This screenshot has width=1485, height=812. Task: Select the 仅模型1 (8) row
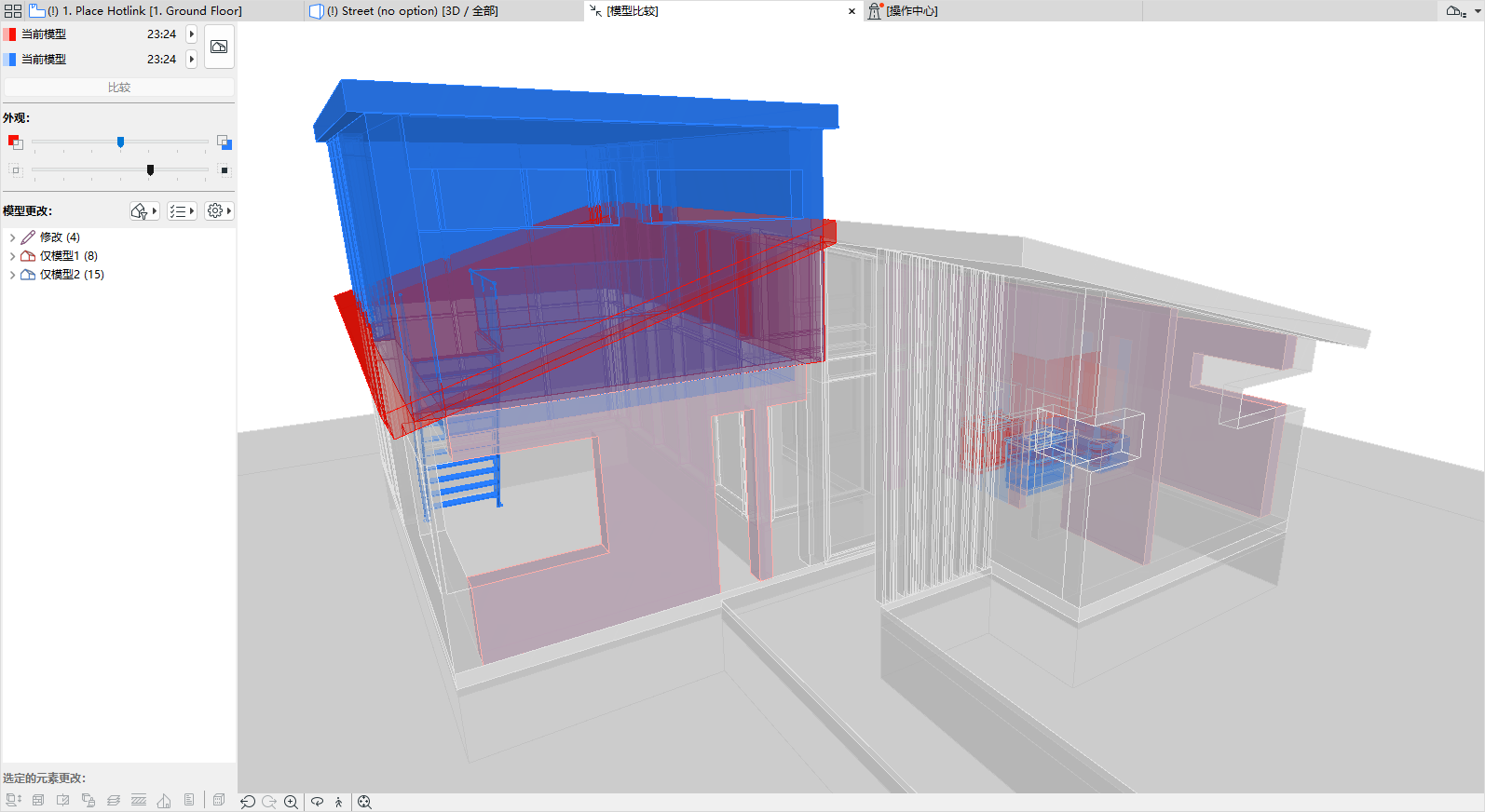118,256
